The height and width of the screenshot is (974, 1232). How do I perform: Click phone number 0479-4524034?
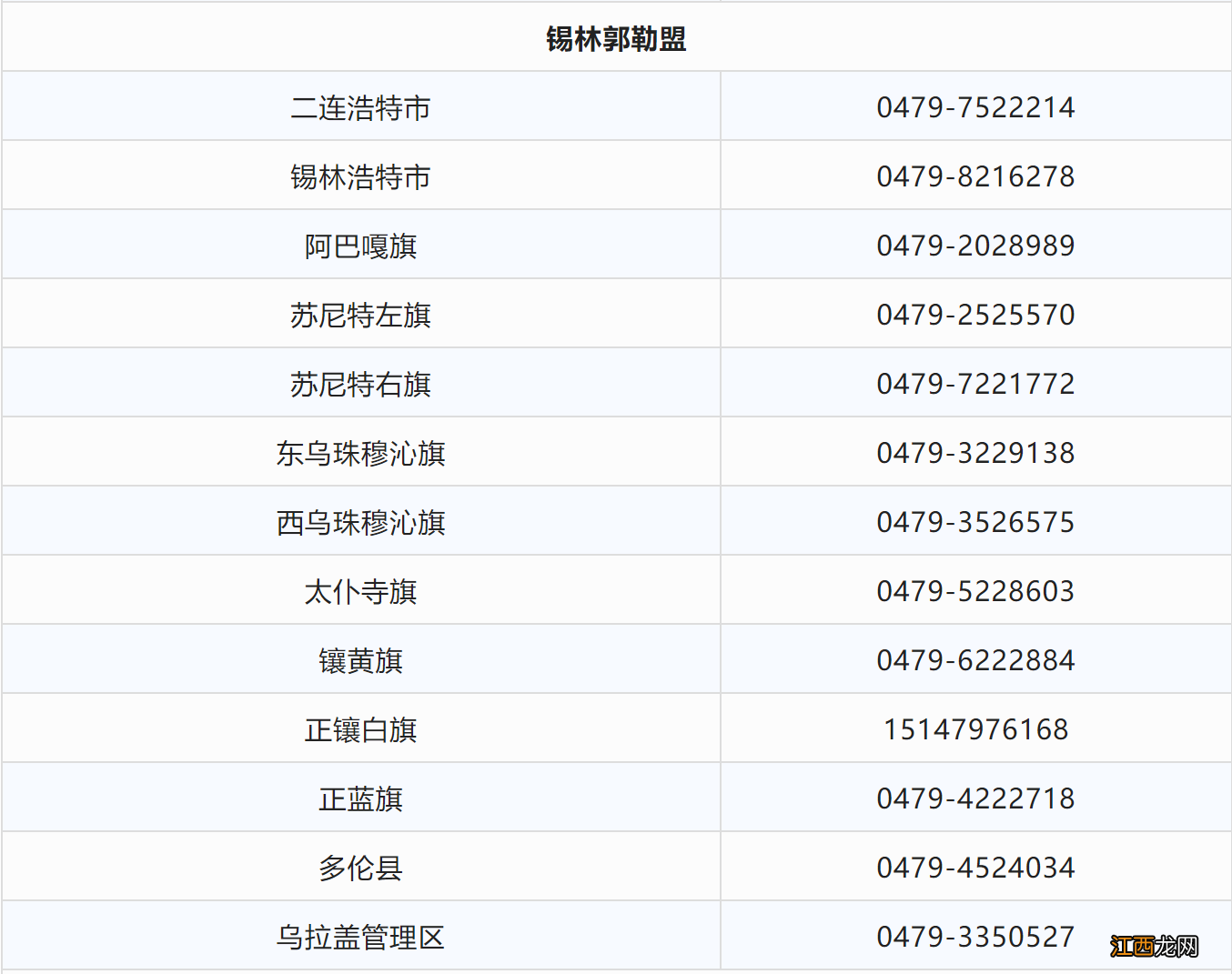pyautogui.click(x=976, y=868)
